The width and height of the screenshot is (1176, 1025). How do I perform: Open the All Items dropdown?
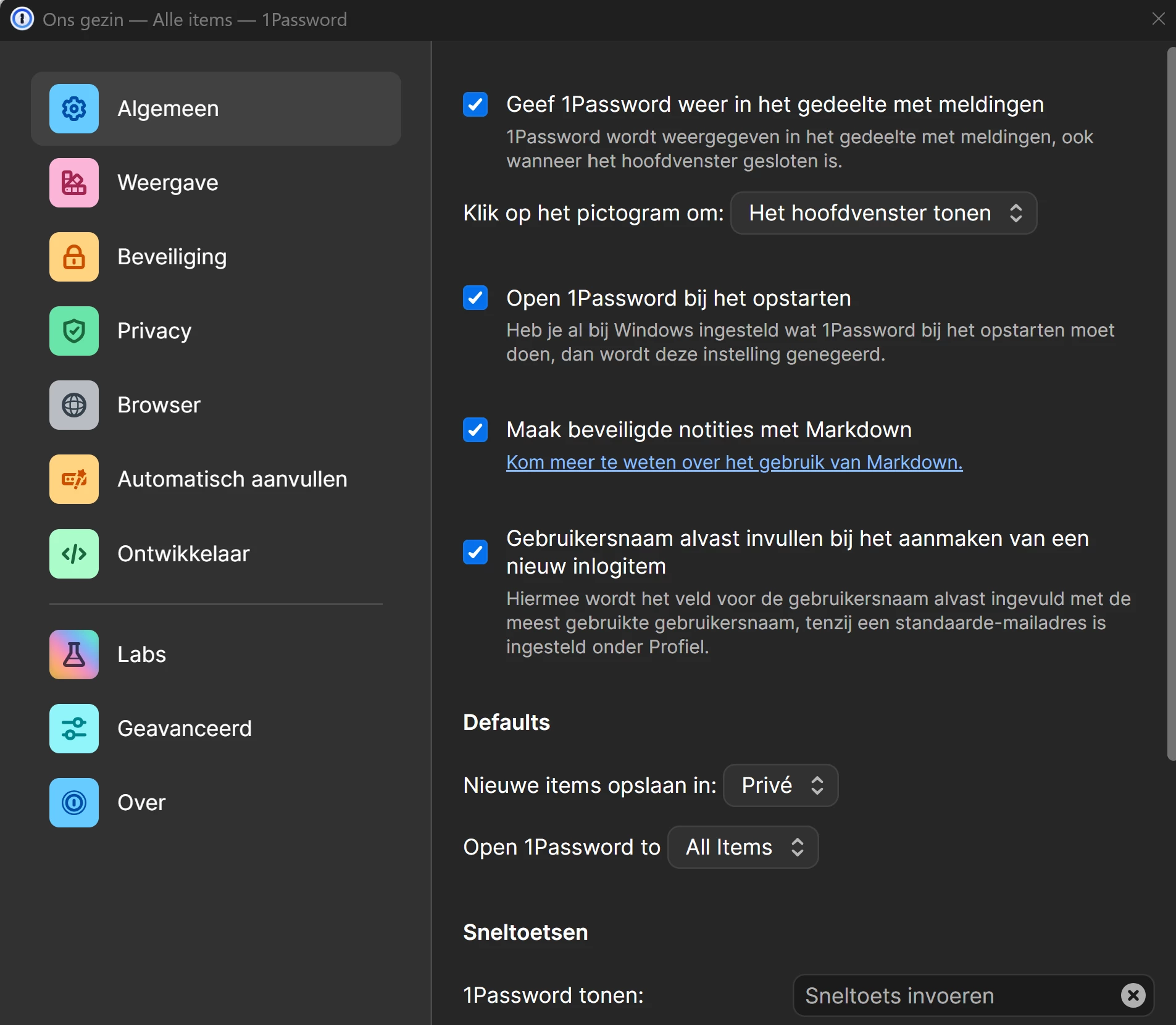[743, 847]
